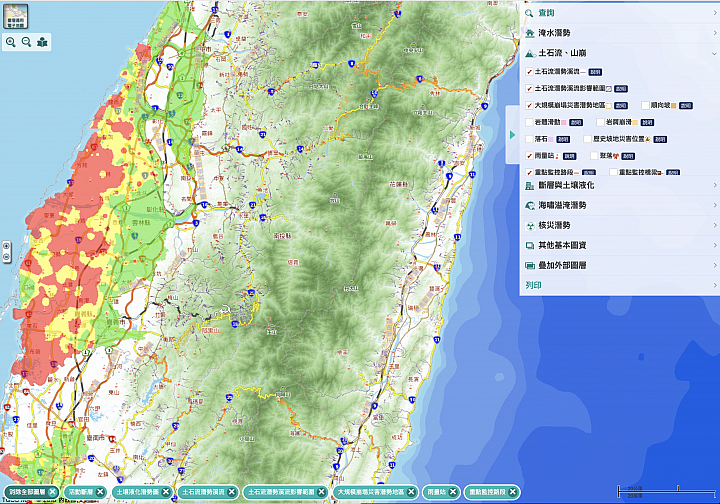Remove the 雨量站 layer chip

click(454, 492)
